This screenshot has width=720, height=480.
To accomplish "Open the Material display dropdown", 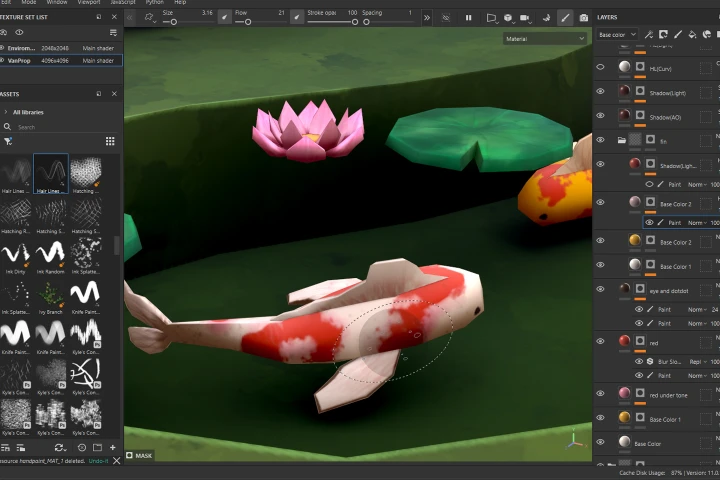I will point(545,39).
